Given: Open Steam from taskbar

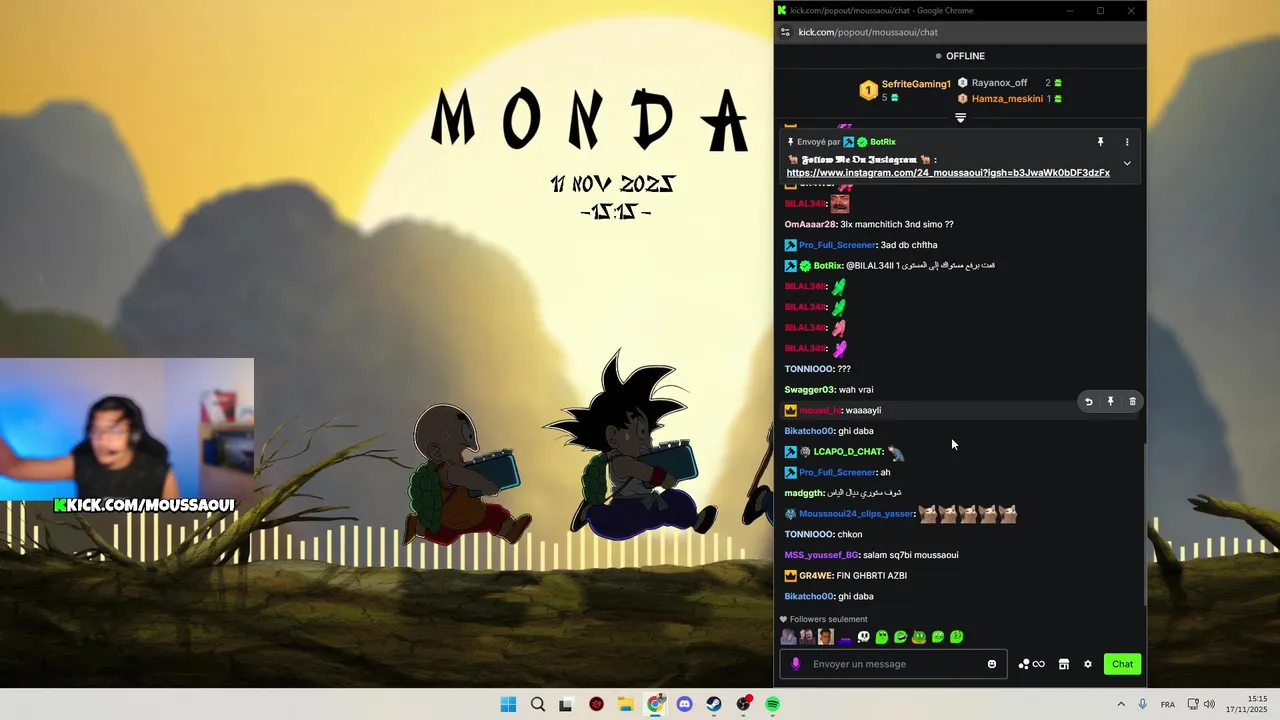Looking at the screenshot, I should click(714, 704).
